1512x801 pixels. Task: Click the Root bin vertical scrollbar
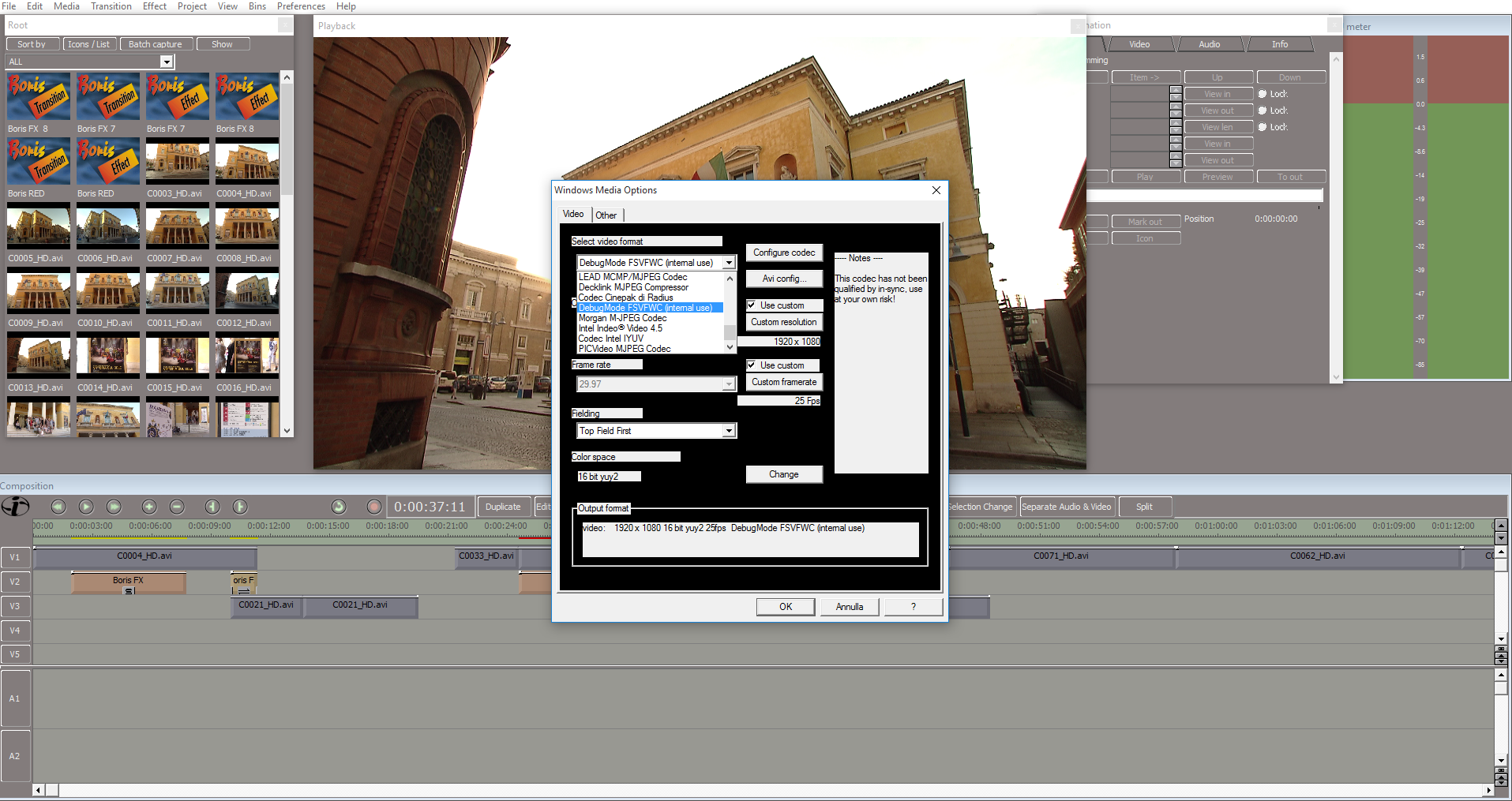287,254
